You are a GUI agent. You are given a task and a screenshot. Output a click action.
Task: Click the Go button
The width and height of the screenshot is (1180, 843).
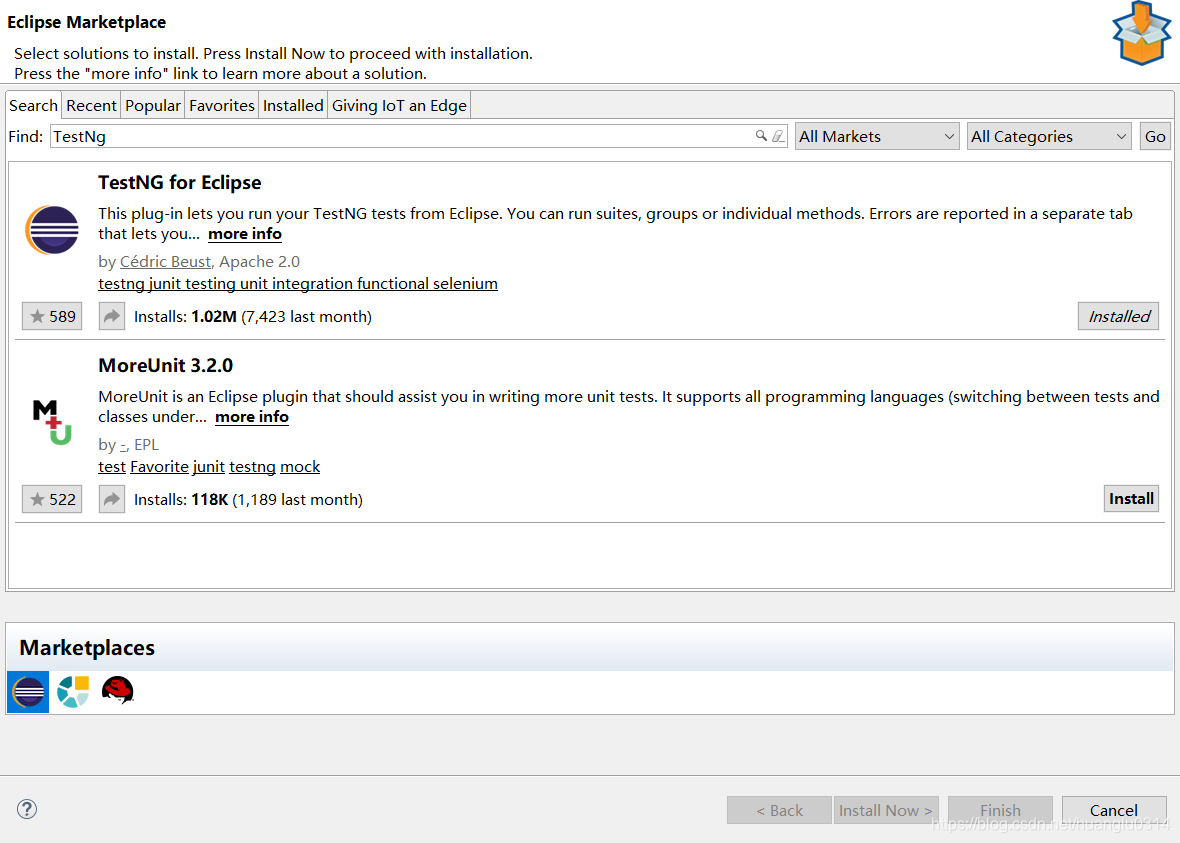[x=1155, y=136]
